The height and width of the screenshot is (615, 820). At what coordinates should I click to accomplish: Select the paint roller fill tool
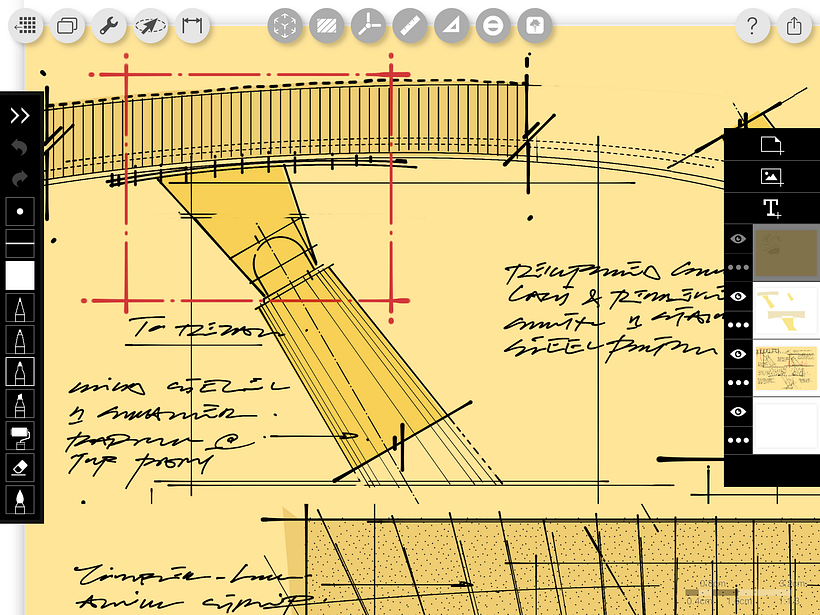[20, 436]
